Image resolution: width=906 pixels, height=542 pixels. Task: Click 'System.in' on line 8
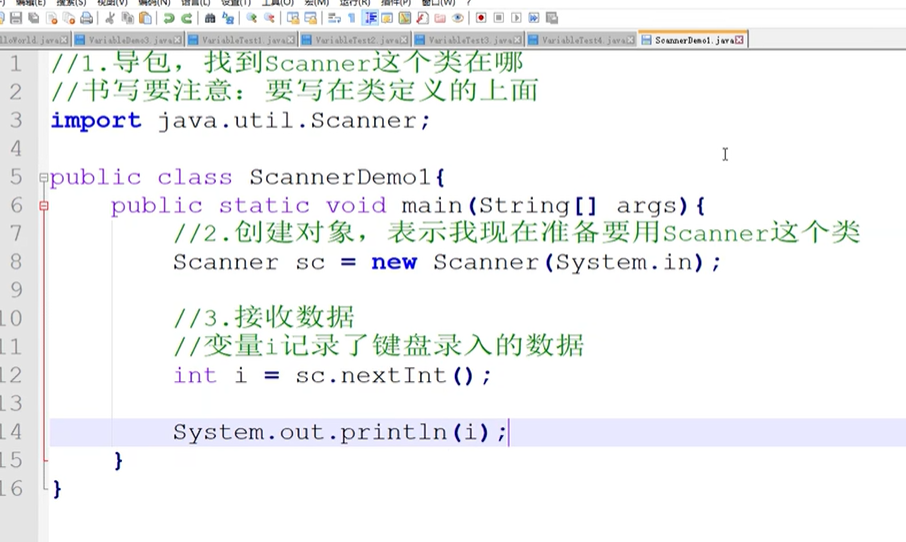(x=624, y=262)
